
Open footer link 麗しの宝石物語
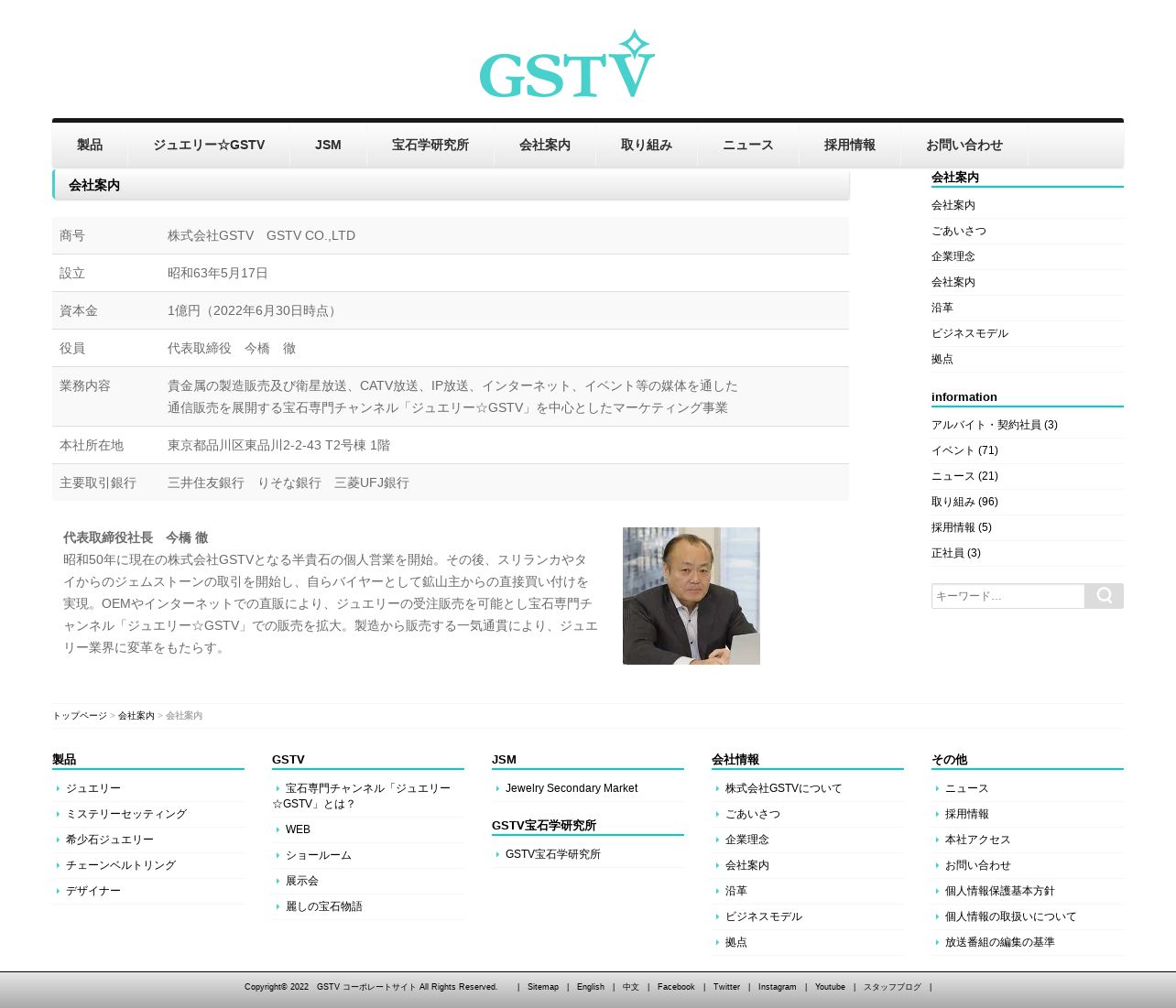324,906
